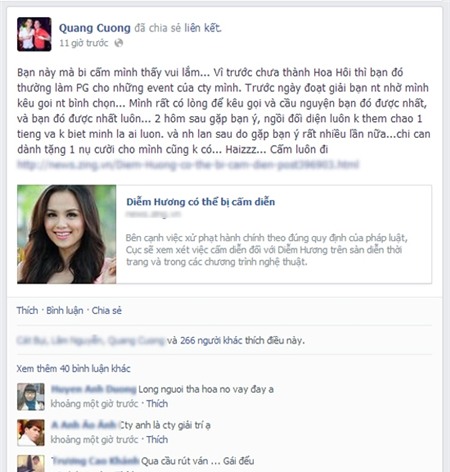Click first commenter's avatar with glasses
450x472 pixels.
31,397
